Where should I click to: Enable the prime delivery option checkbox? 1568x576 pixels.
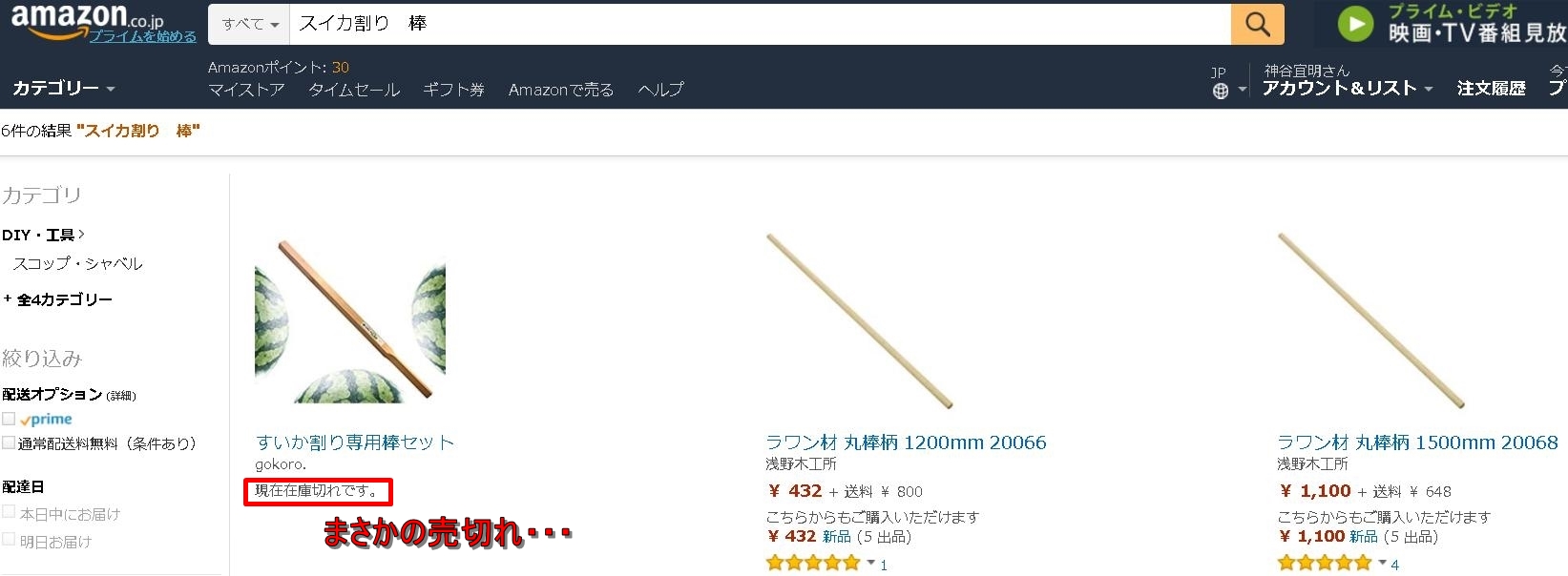[x=9, y=419]
